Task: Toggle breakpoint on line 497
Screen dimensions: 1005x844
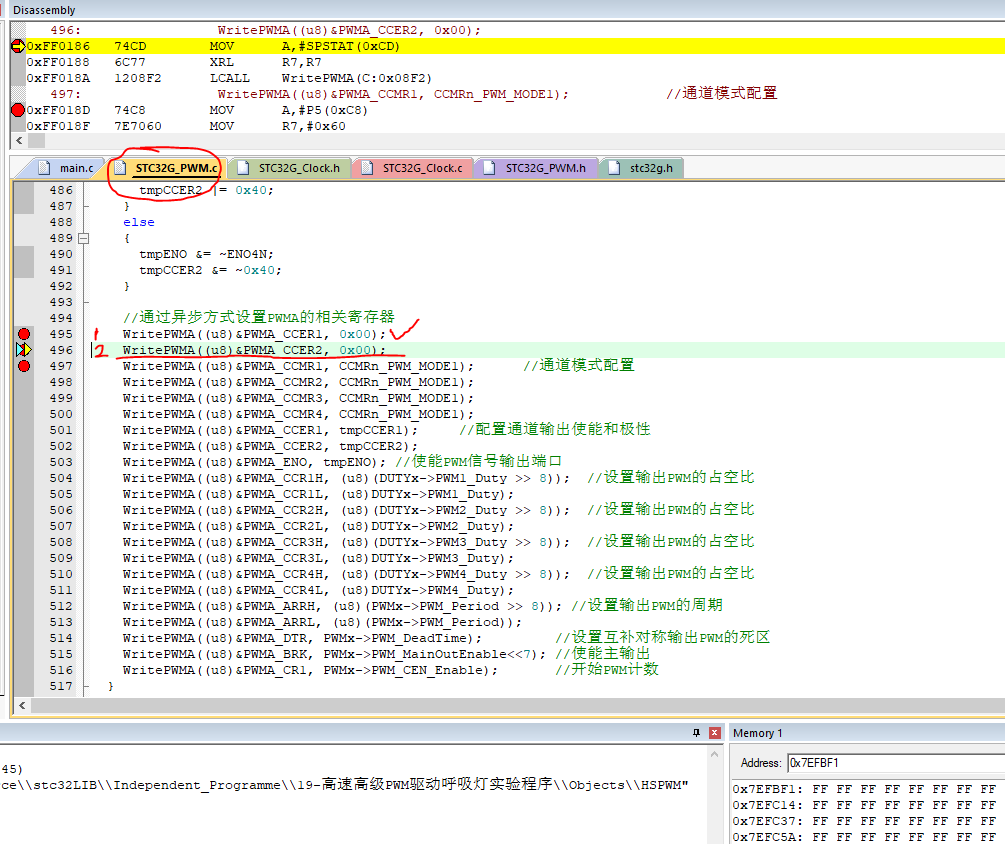Action: 24,366
